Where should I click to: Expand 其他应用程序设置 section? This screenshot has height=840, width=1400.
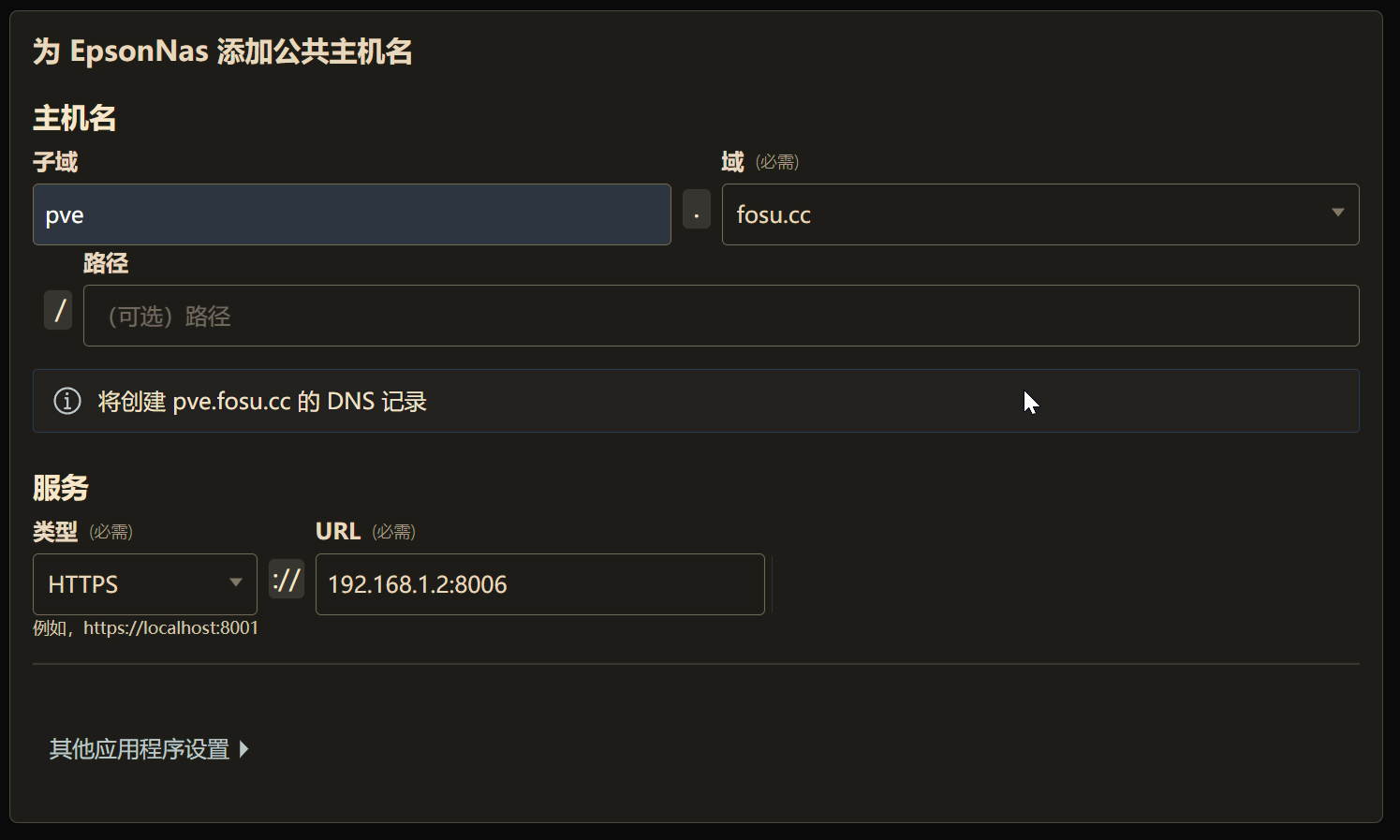[x=149, y=749]
